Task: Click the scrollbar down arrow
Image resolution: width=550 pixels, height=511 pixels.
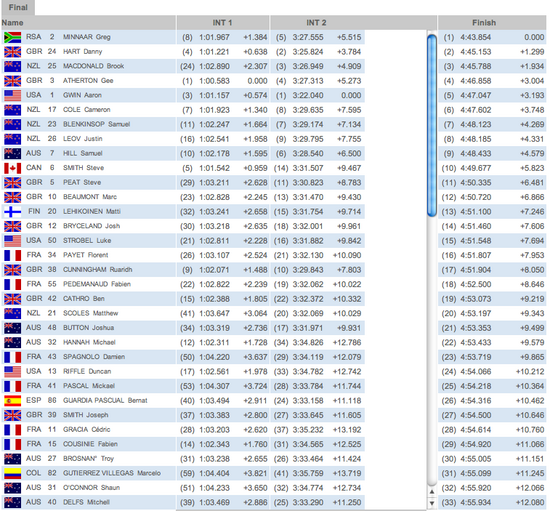Action: (x=432, y=503)
